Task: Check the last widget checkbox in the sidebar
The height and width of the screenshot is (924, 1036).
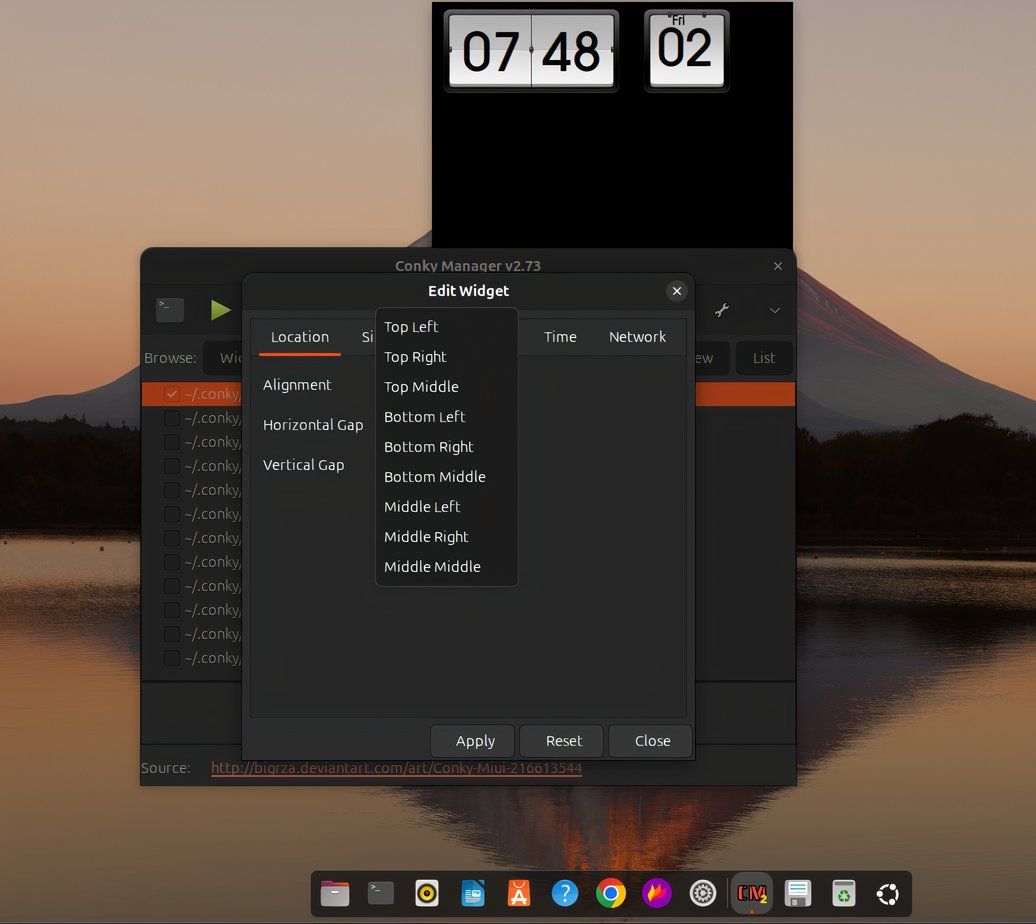Action: (x=171, y=657)
